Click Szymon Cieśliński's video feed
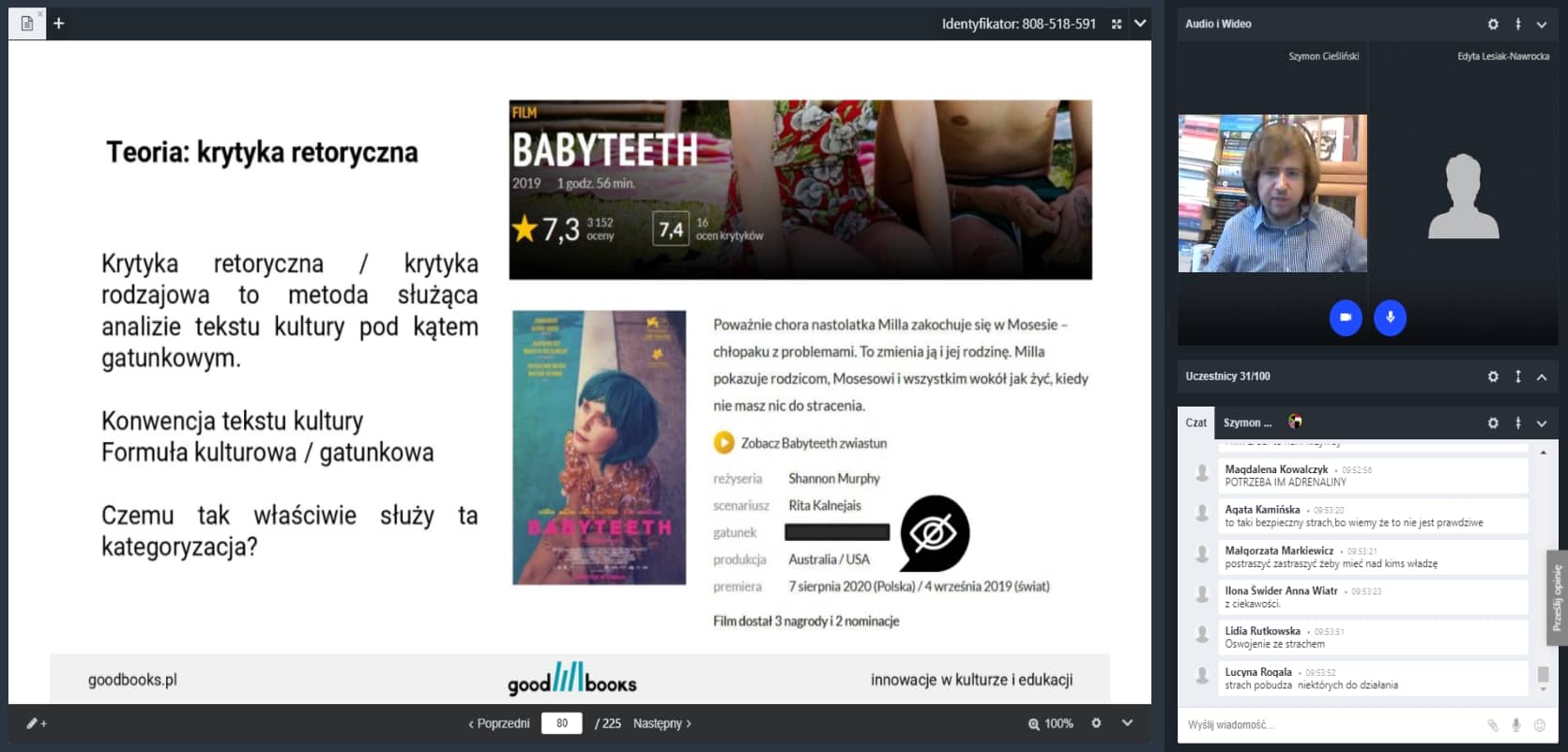 [1272, 193]
